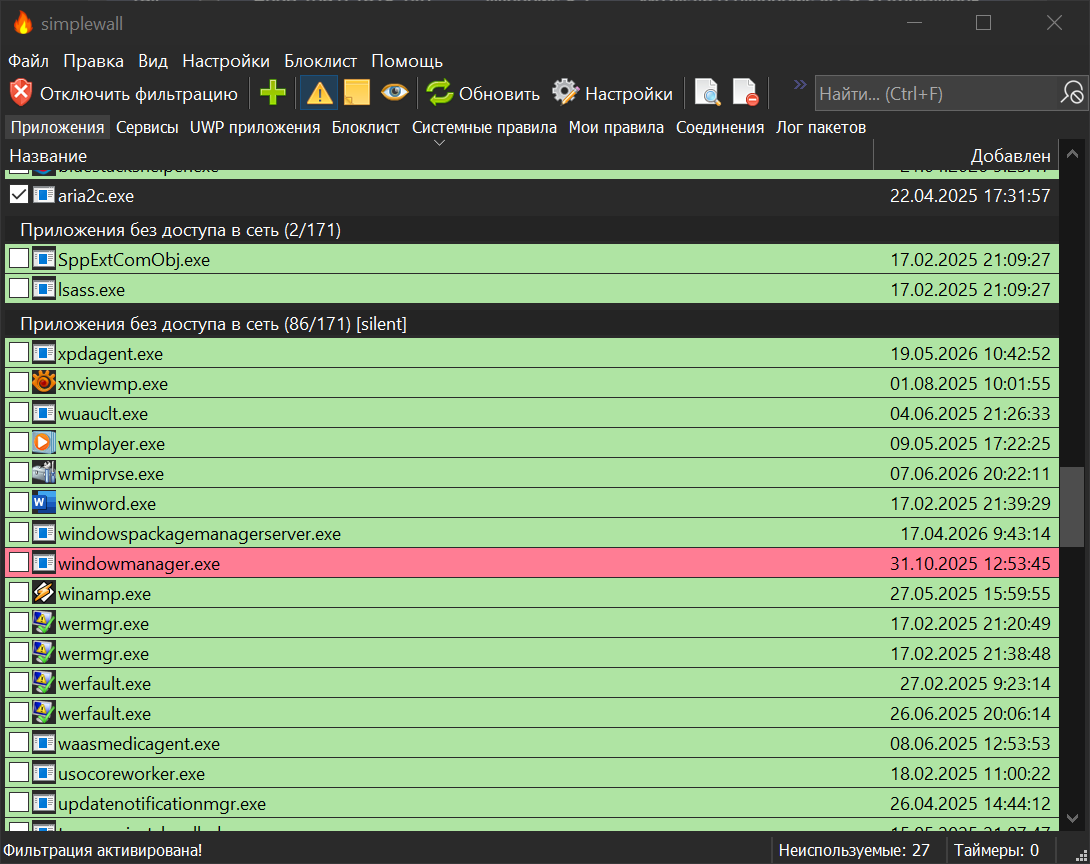Click the Обновить button label
This screenshot has width=1090, height=864.
tap(499, 93)
